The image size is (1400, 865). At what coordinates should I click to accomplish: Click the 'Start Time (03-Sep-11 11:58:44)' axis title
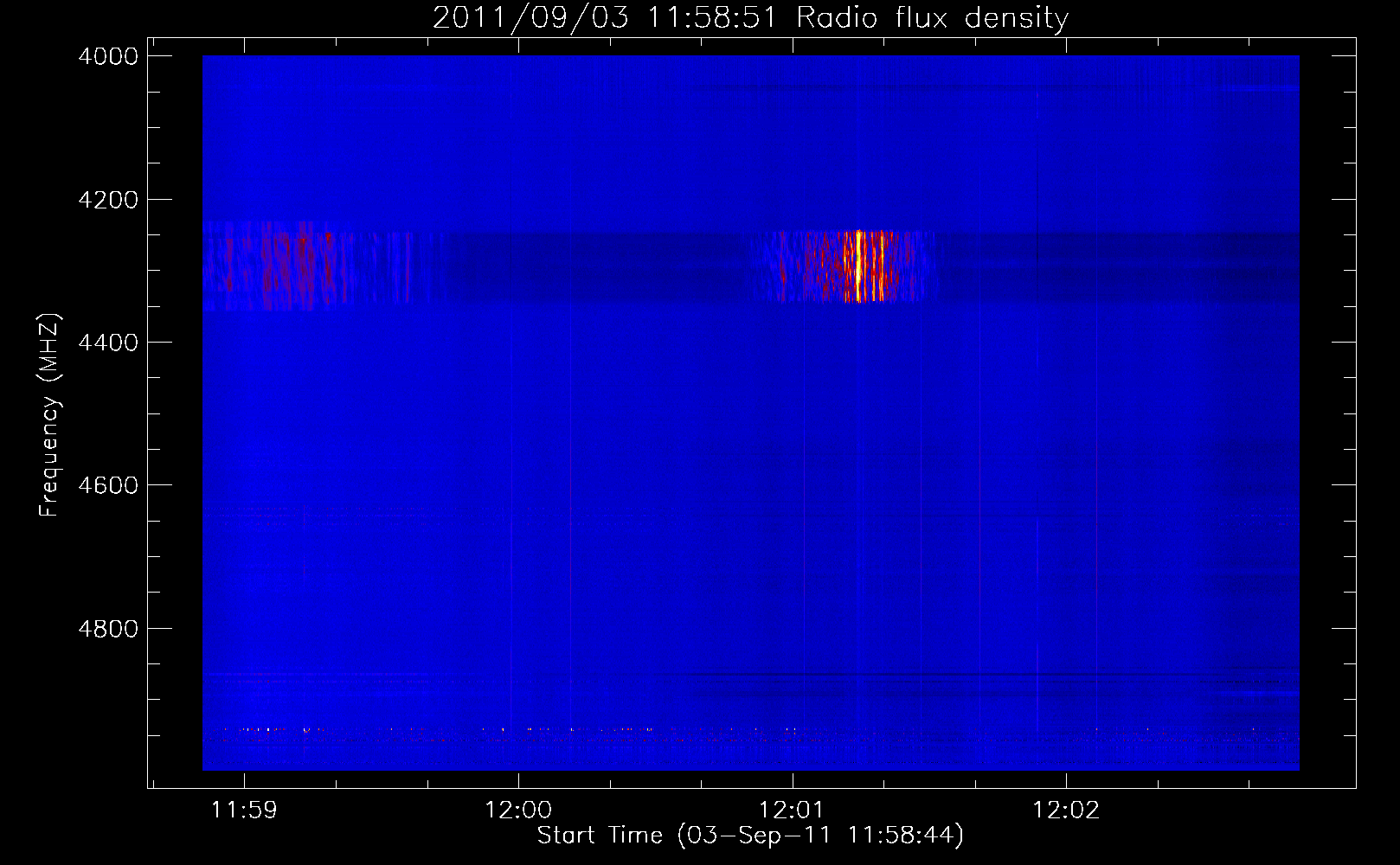pyautogui.click(x=750, y=836)
